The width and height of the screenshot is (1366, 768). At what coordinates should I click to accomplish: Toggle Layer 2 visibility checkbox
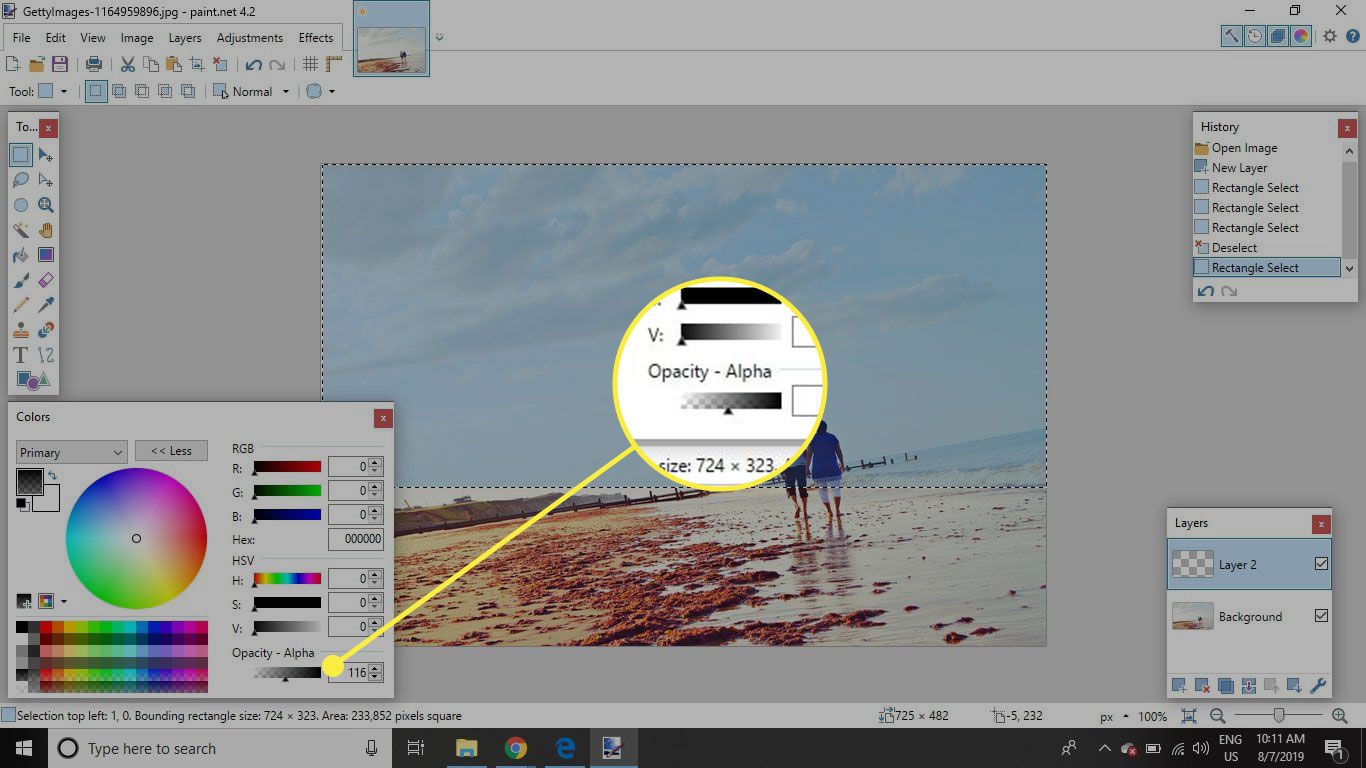pyautogui.click(x=1321, y=564)
